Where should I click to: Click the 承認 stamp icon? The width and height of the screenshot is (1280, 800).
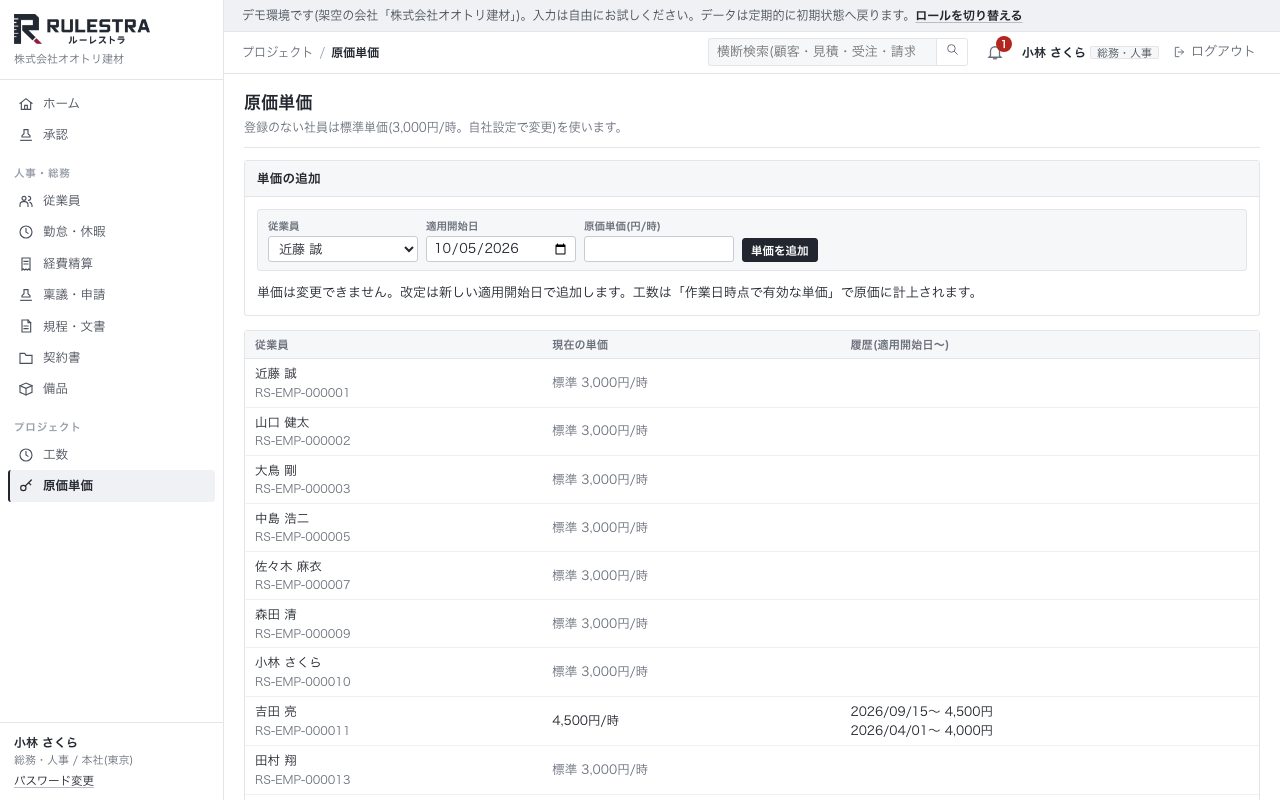(x=26, y=135)
